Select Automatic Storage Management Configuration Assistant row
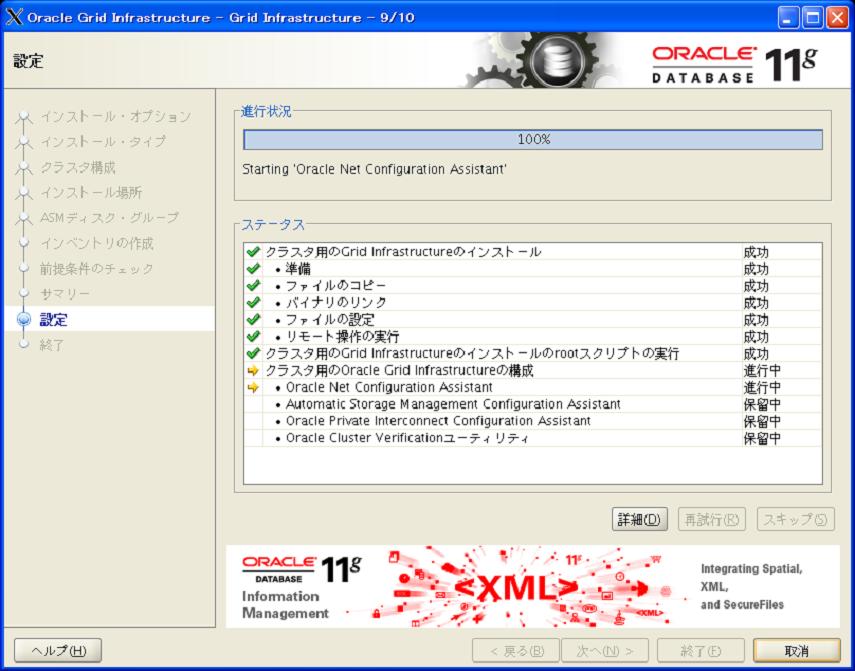This screenshot has width=855, height=671. tap(533, 404)
